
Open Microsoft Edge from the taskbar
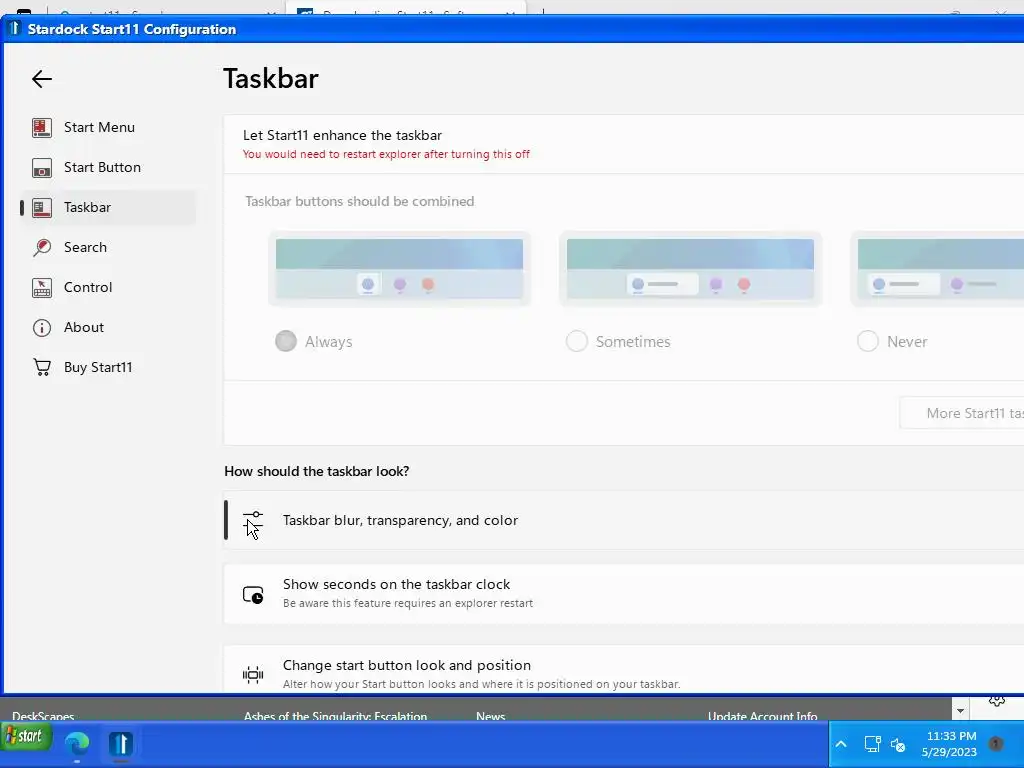[77, 744]
